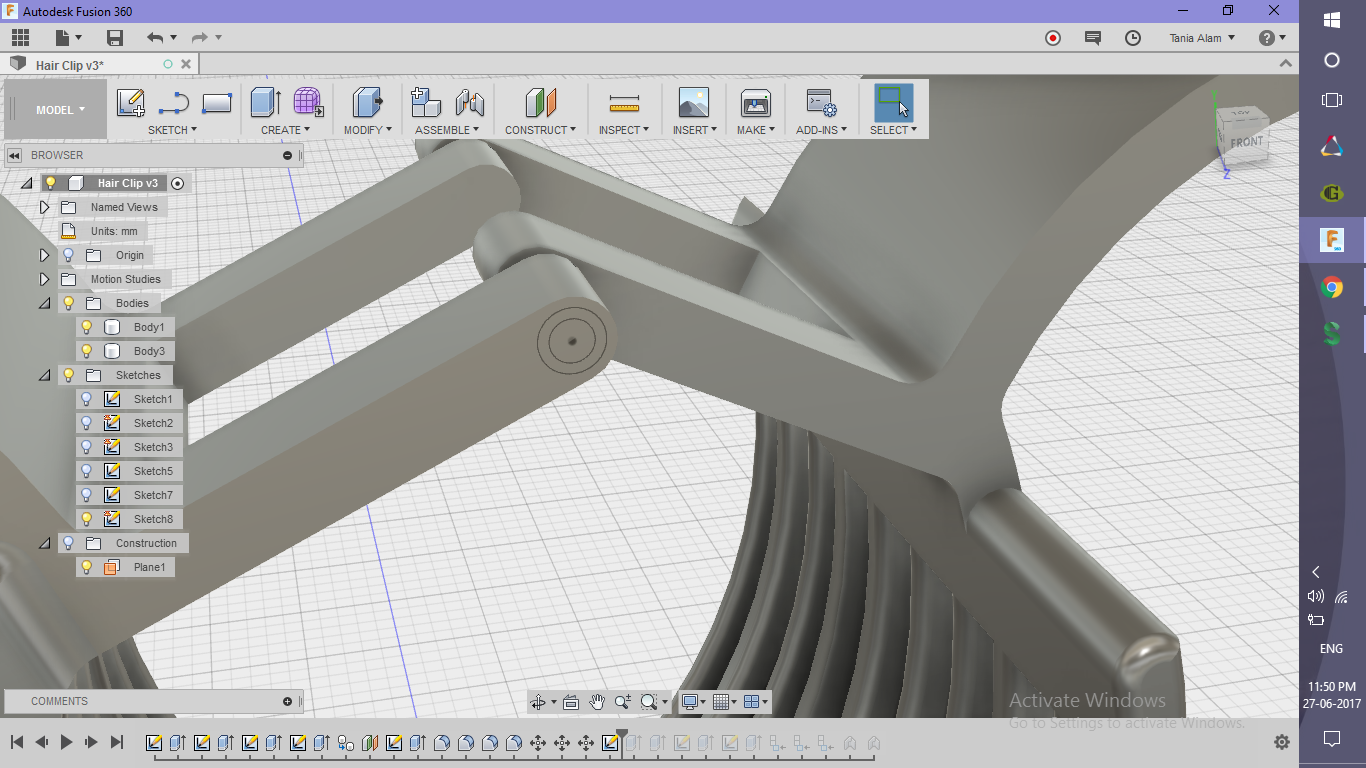
Task: Toggle visibility bulb for Body3
Action: [x=87, y=351]
